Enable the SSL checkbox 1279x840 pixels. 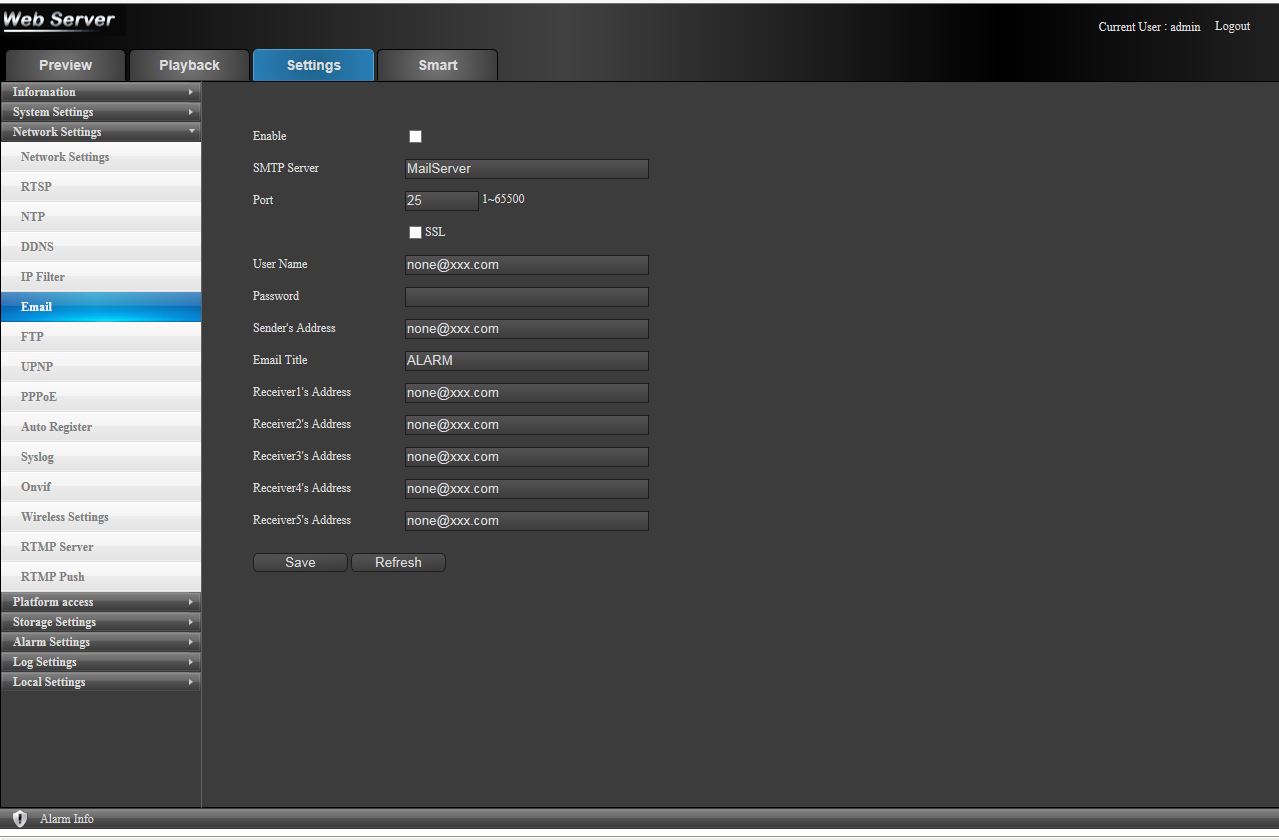pyautogui.click(x=416, y=233)
